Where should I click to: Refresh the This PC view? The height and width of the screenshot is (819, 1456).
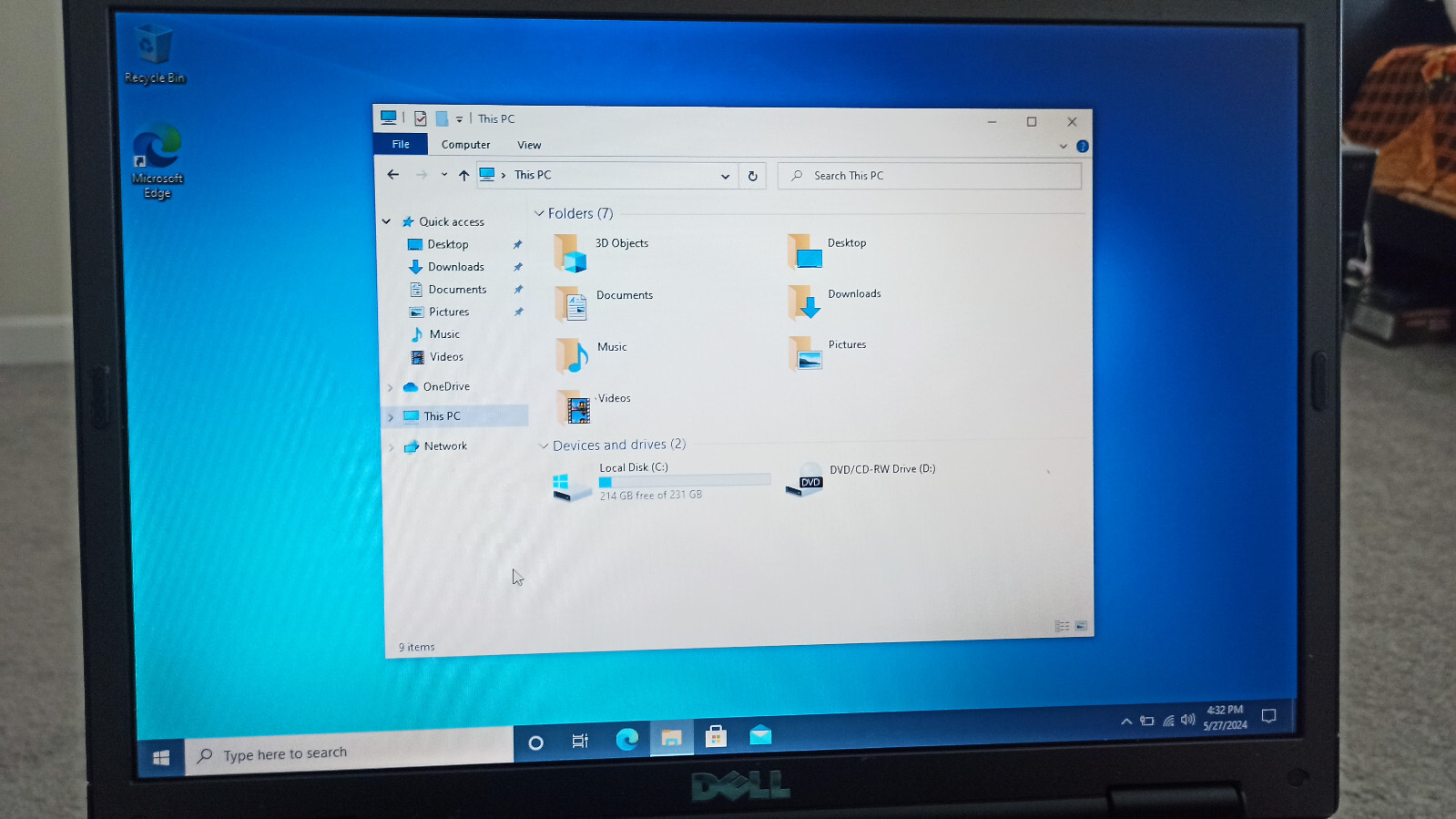pos(752,176)
